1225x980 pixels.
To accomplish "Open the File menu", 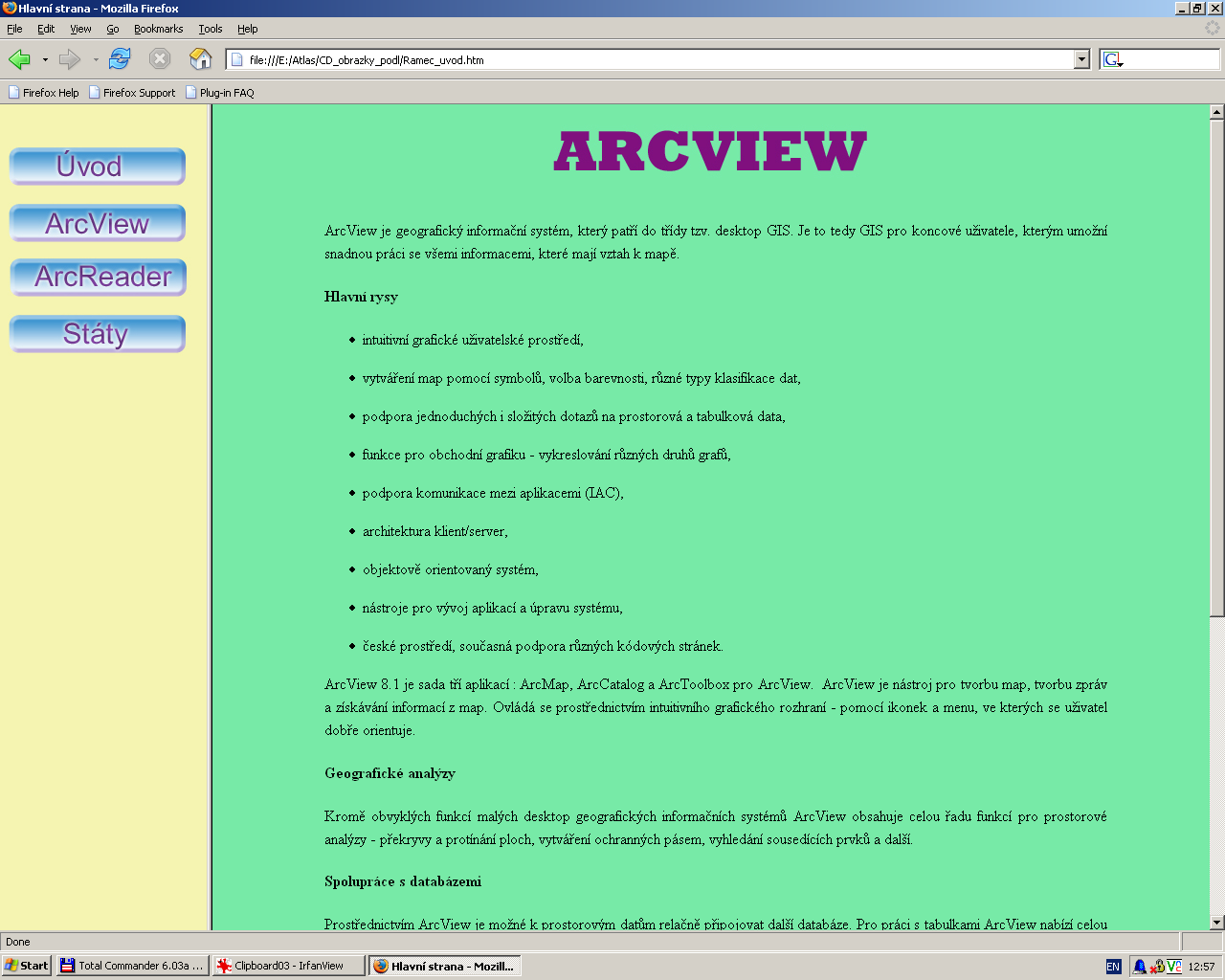I will click(x=14, y=29).
